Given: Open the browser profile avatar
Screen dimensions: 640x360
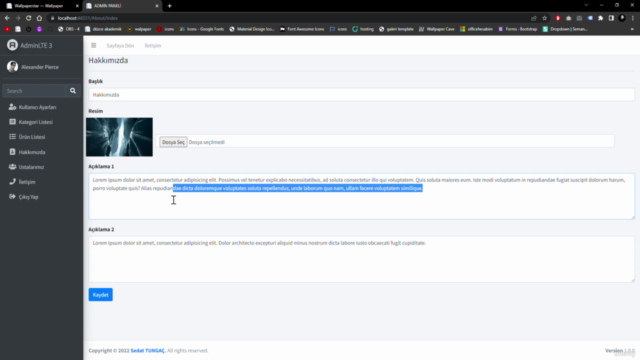Looking at the screenshot, I should 622,18.
